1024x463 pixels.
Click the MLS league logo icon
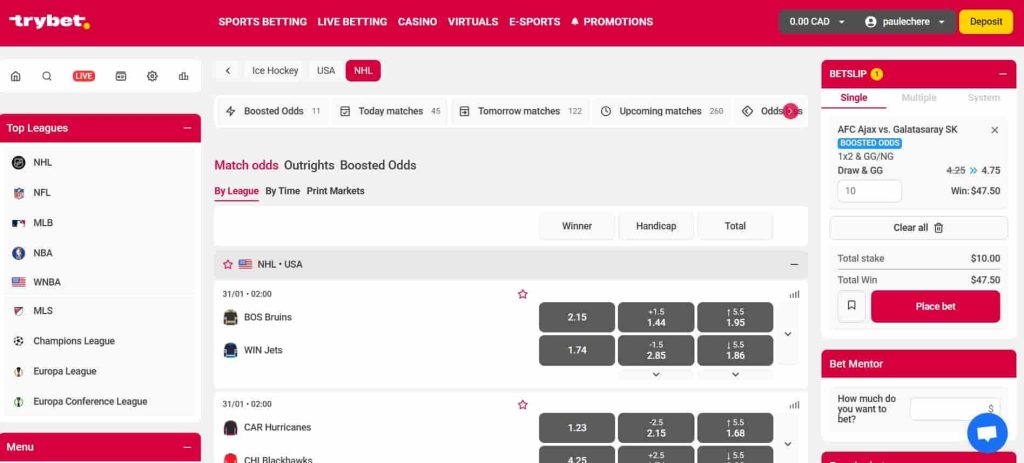point(19,311)
